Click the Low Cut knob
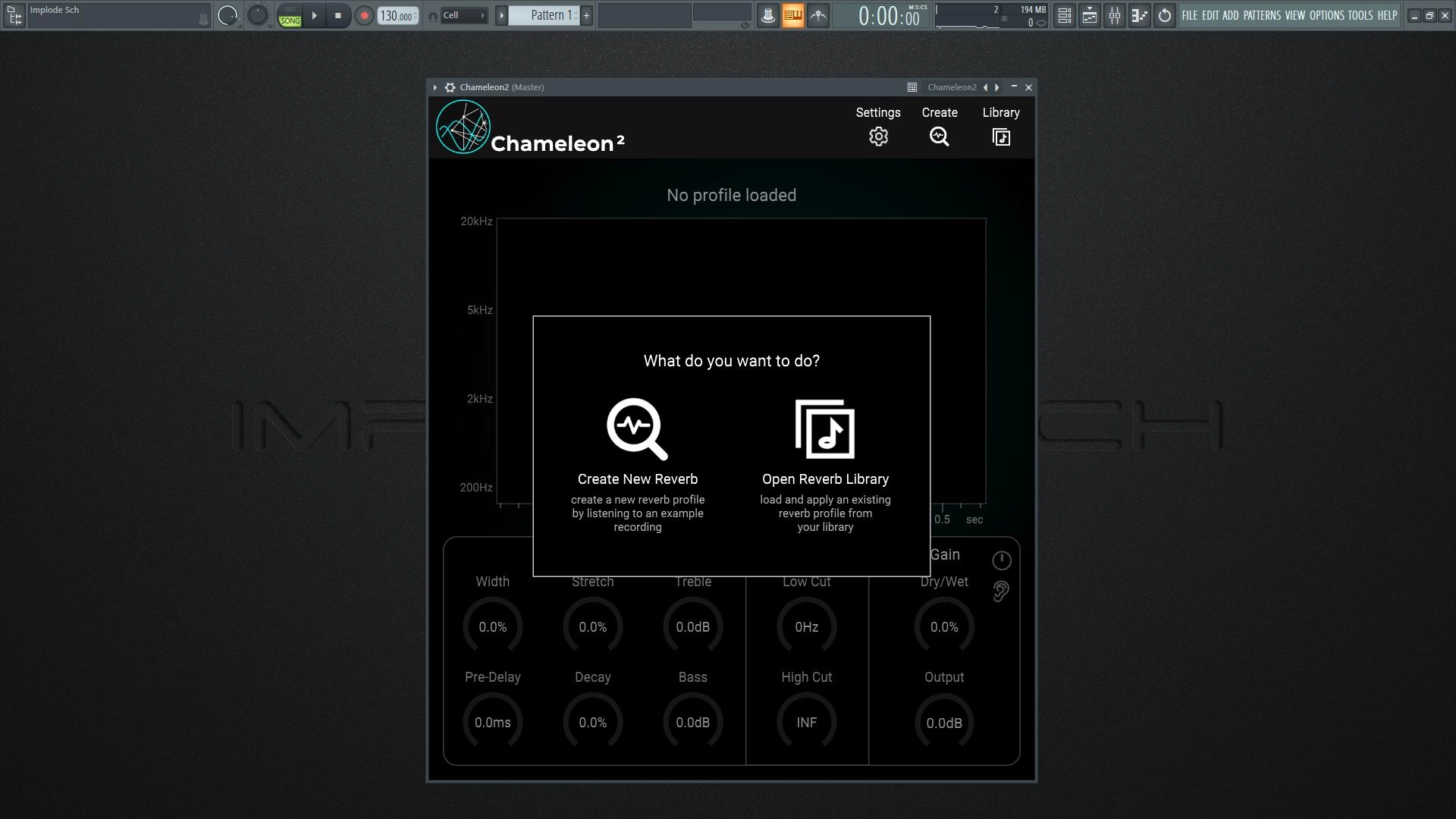1456x819 pixels. point(807,627)
